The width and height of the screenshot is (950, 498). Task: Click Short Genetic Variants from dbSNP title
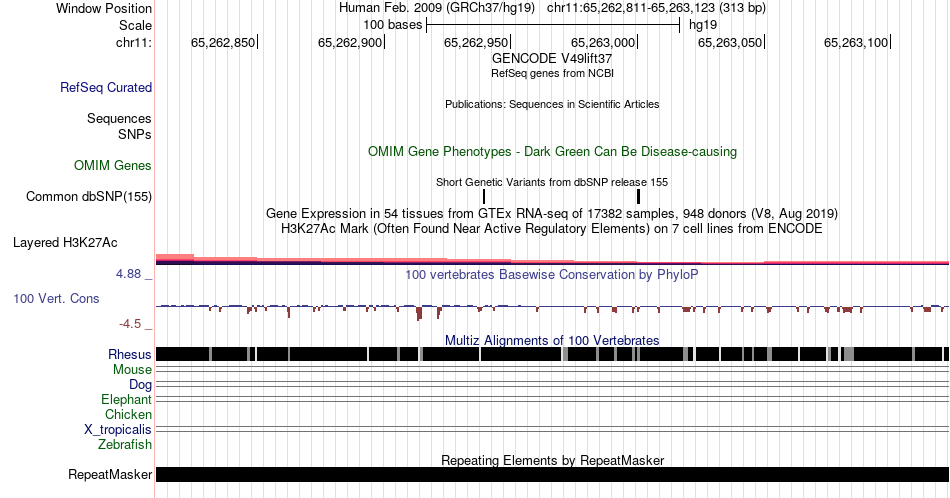[x=552, y=182]
